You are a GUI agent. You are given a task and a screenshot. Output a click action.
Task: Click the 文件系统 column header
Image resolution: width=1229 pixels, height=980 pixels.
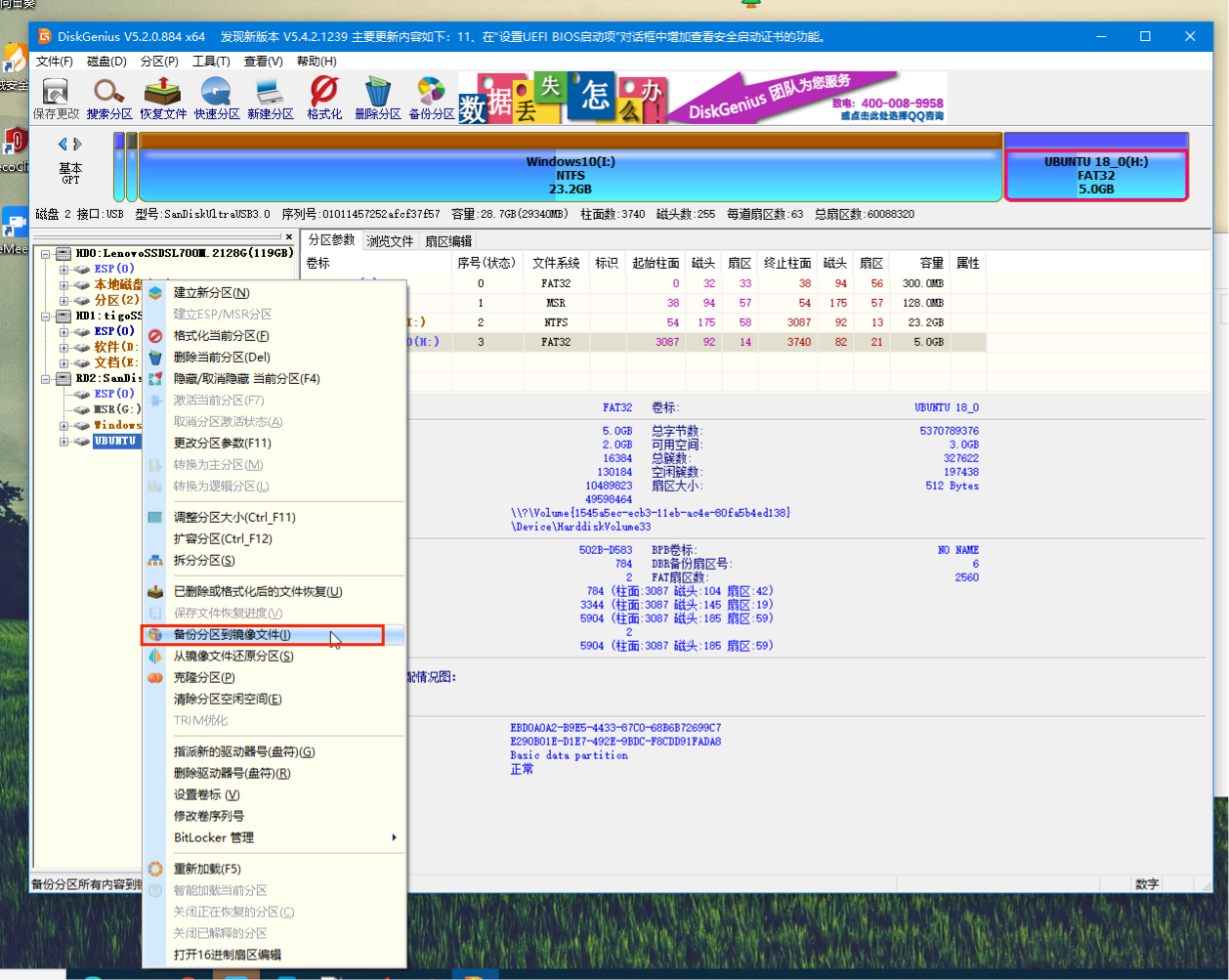click(x=556, y=263)
